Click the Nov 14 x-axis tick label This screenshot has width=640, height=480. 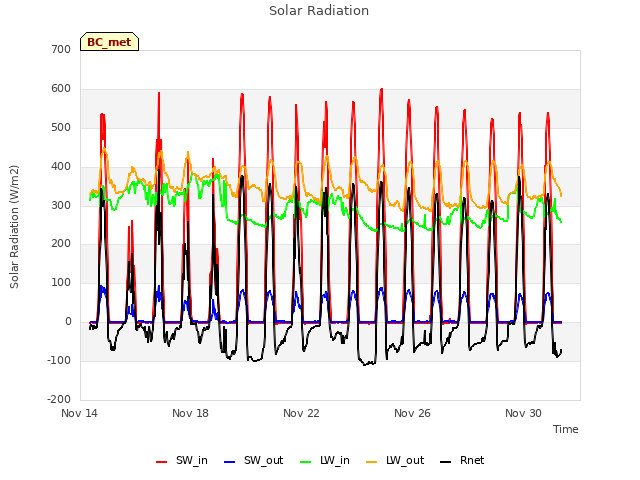[x=79, y=413]
